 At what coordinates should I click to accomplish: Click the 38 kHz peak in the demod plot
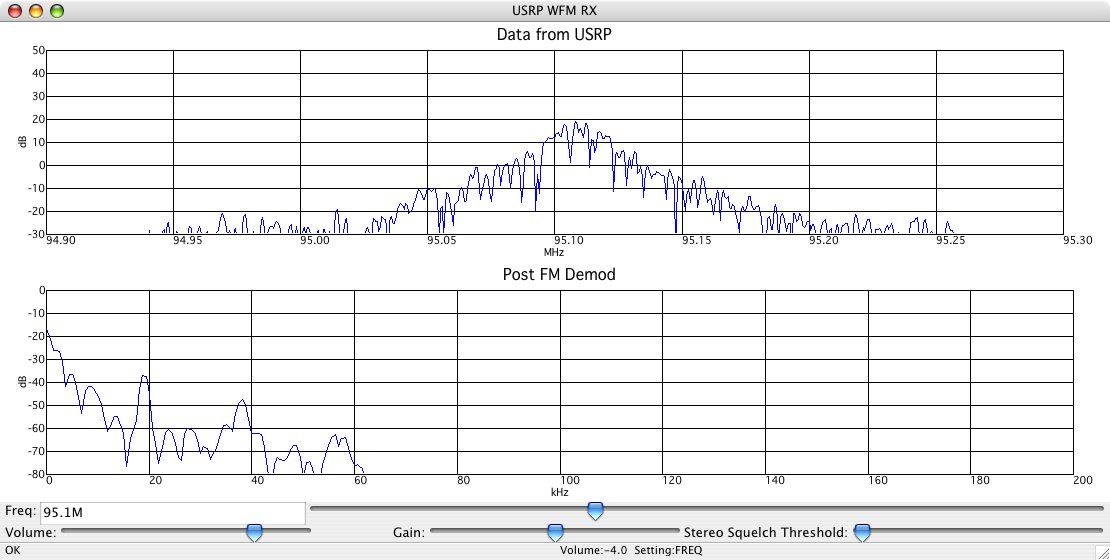coord(242,402)
